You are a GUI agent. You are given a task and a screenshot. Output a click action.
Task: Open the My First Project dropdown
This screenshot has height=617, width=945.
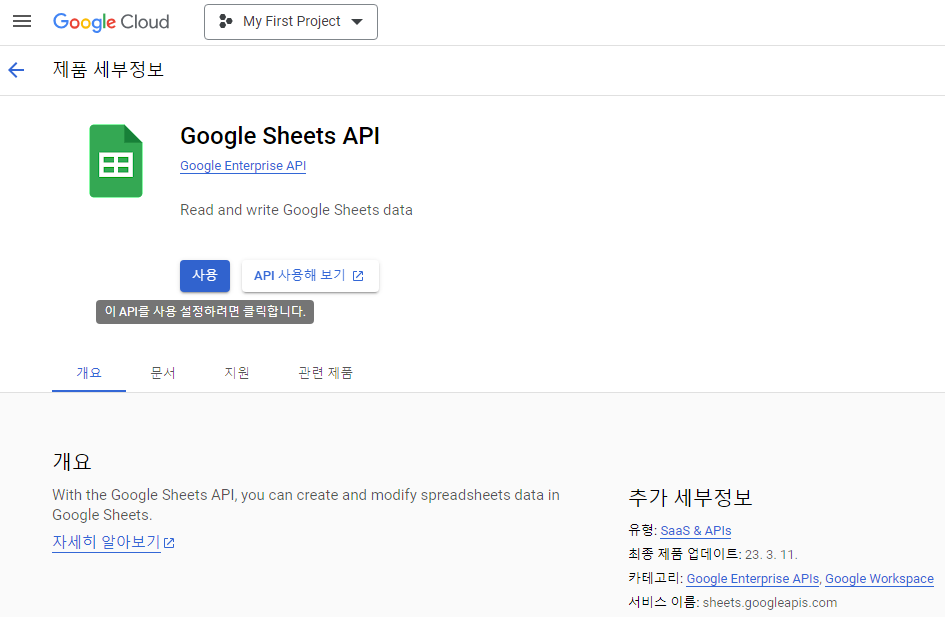point(290,22)
